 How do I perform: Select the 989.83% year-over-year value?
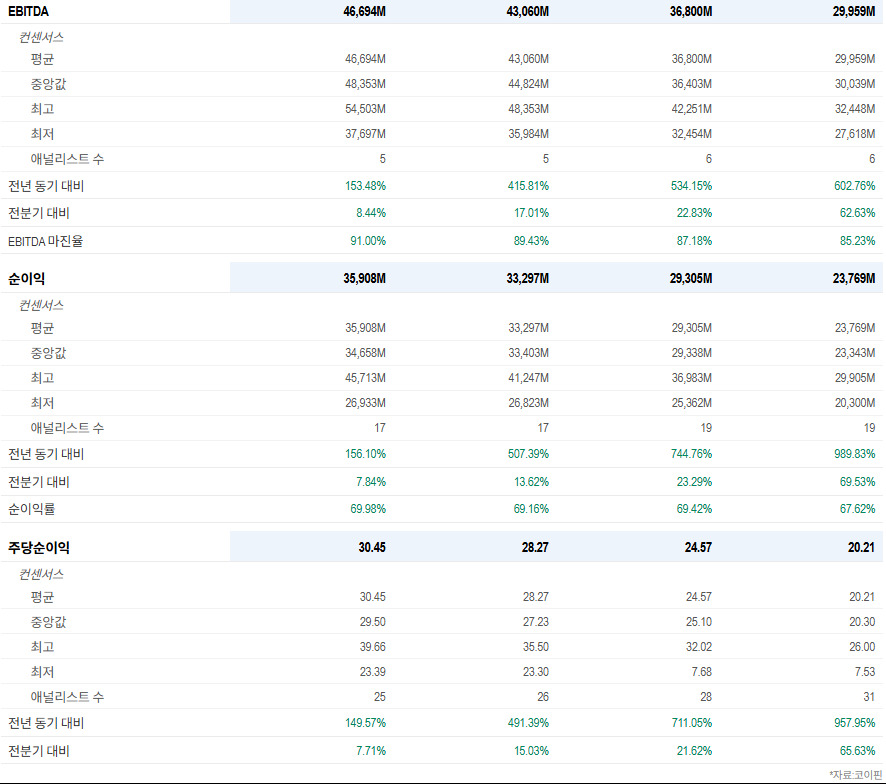coord(854,454)
